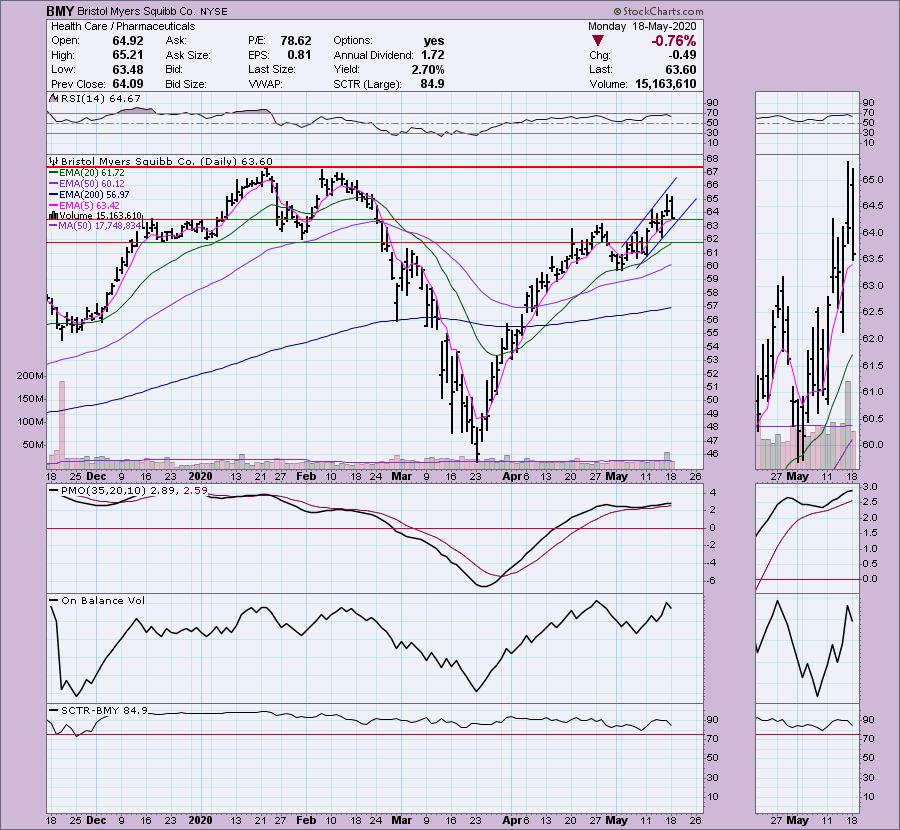
Task: Click the BMY ticker symbol
Action: [59, 11]
